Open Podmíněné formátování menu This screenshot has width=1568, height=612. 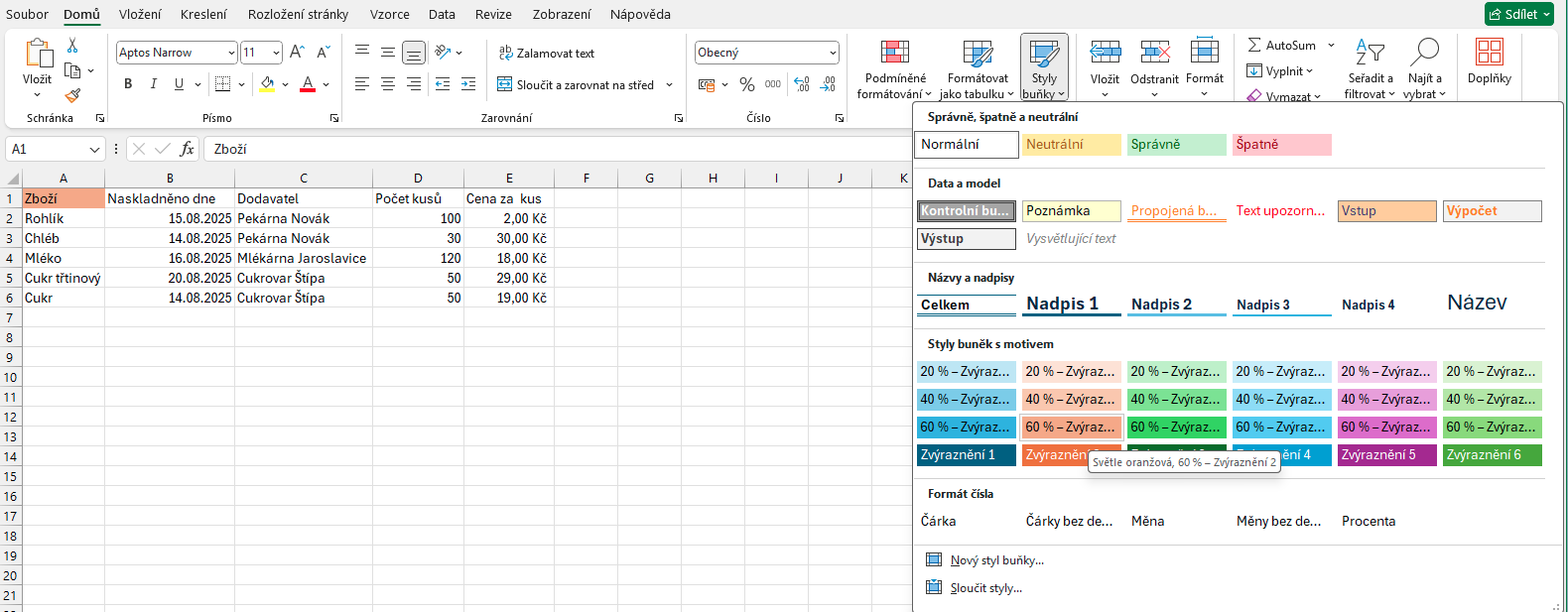(x=895, y=69)
